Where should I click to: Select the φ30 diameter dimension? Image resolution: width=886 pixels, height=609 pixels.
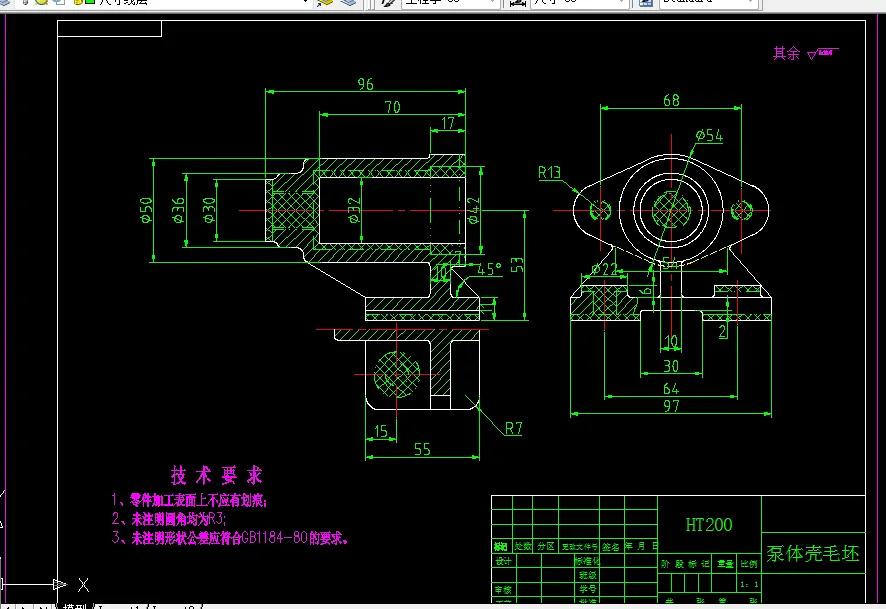click(209, 210)
